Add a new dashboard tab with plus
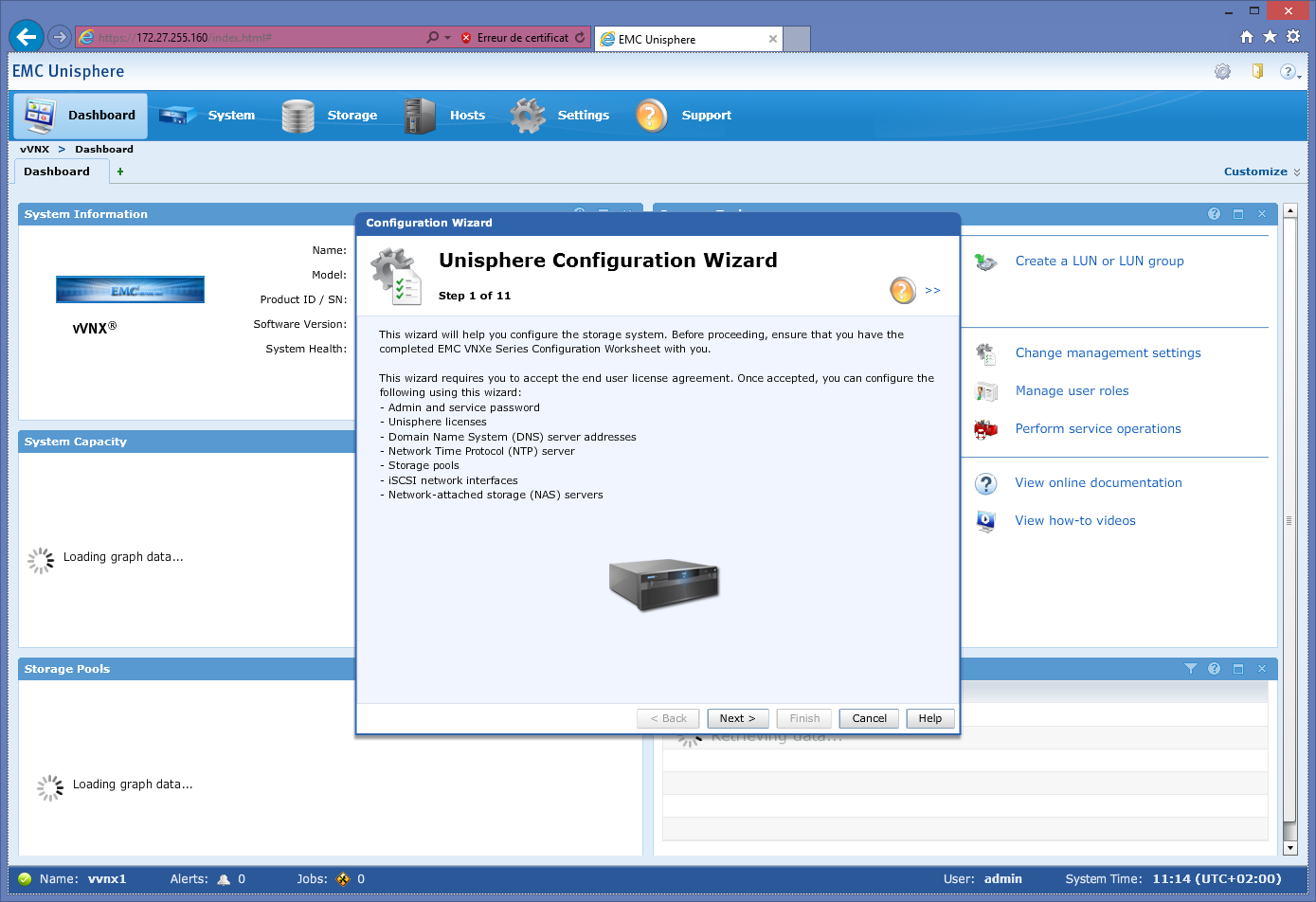The image size is (1316, 902). pyautogui.click(x=120, y=171)
